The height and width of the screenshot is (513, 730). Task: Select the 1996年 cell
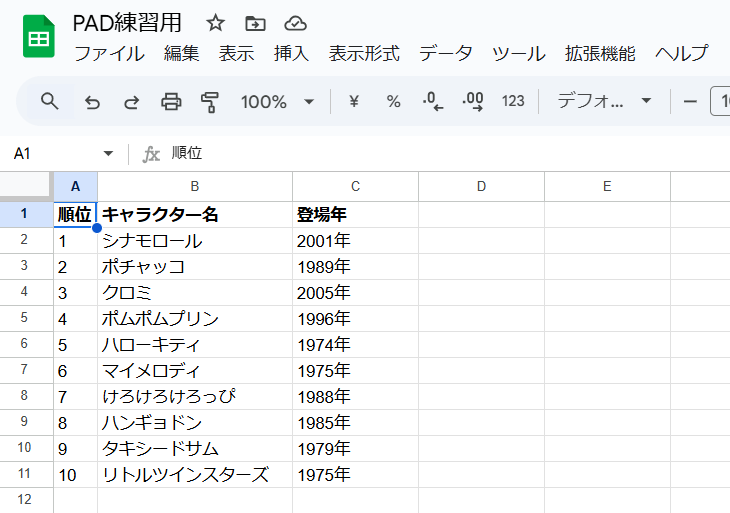355,319
